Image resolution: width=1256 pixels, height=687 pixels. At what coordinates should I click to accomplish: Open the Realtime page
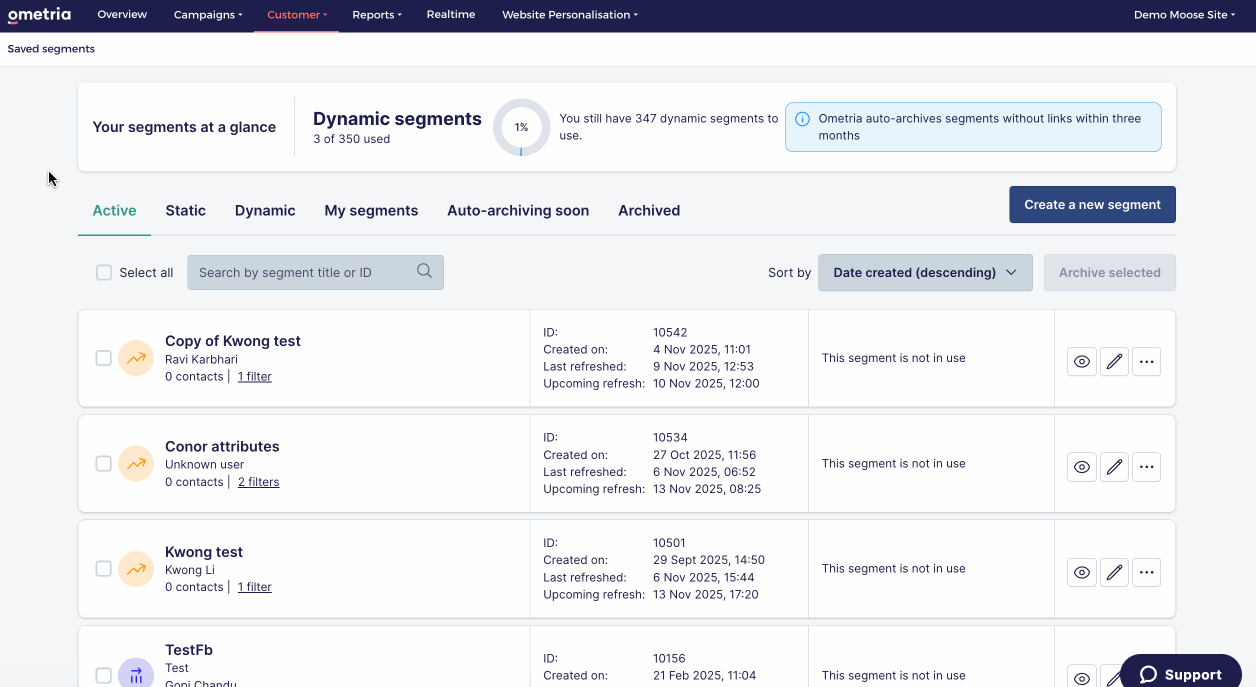(x=451, y=15)
